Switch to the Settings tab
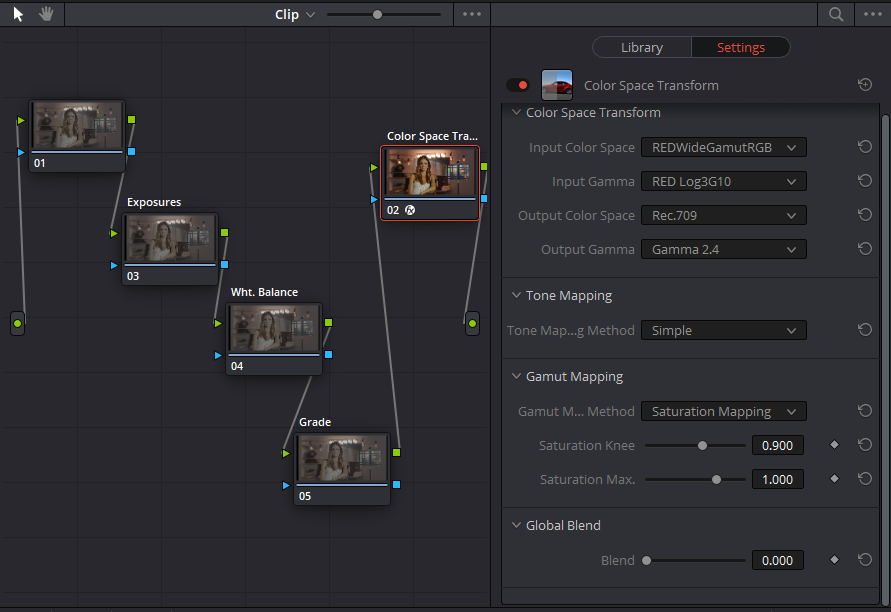Viewport: 891px width, 612px height. 741,47
